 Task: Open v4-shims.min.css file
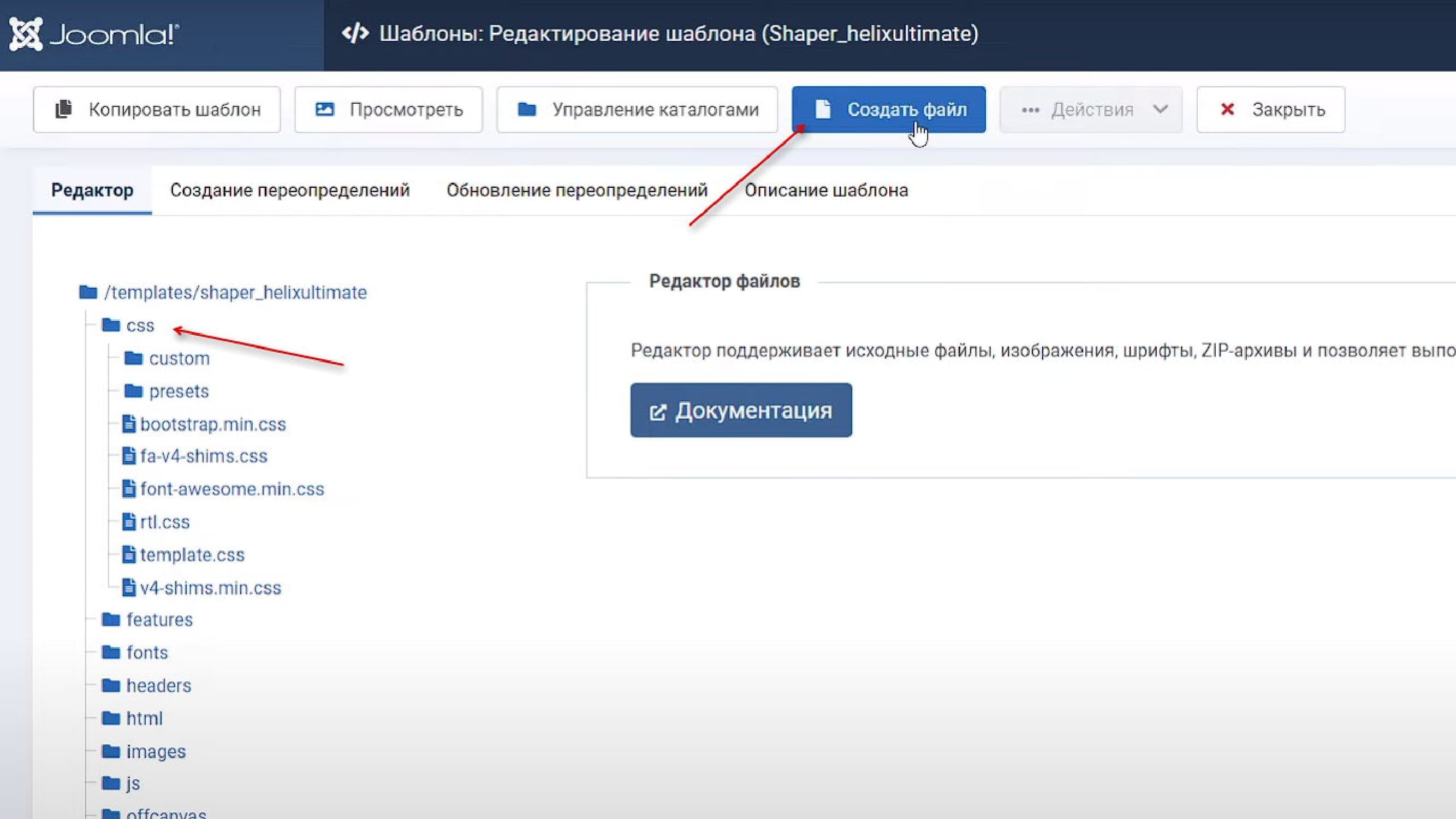(x=210, y=588)
